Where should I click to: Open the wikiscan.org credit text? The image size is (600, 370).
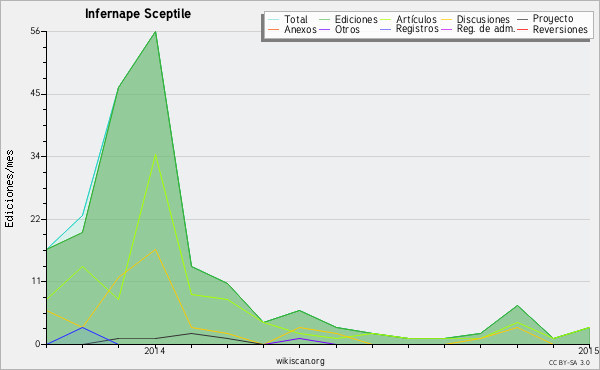click(300, 361)
